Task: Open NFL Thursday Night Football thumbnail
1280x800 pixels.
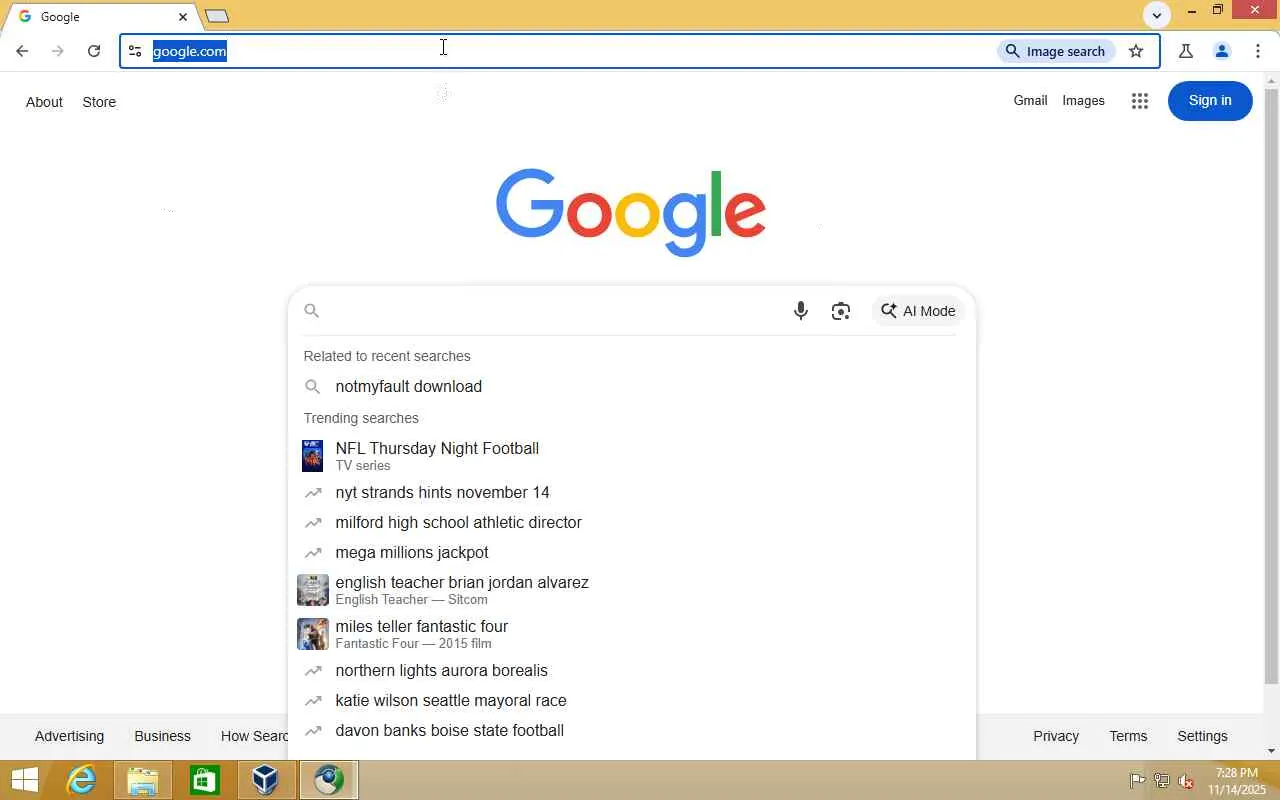Action: pos(313,456)
